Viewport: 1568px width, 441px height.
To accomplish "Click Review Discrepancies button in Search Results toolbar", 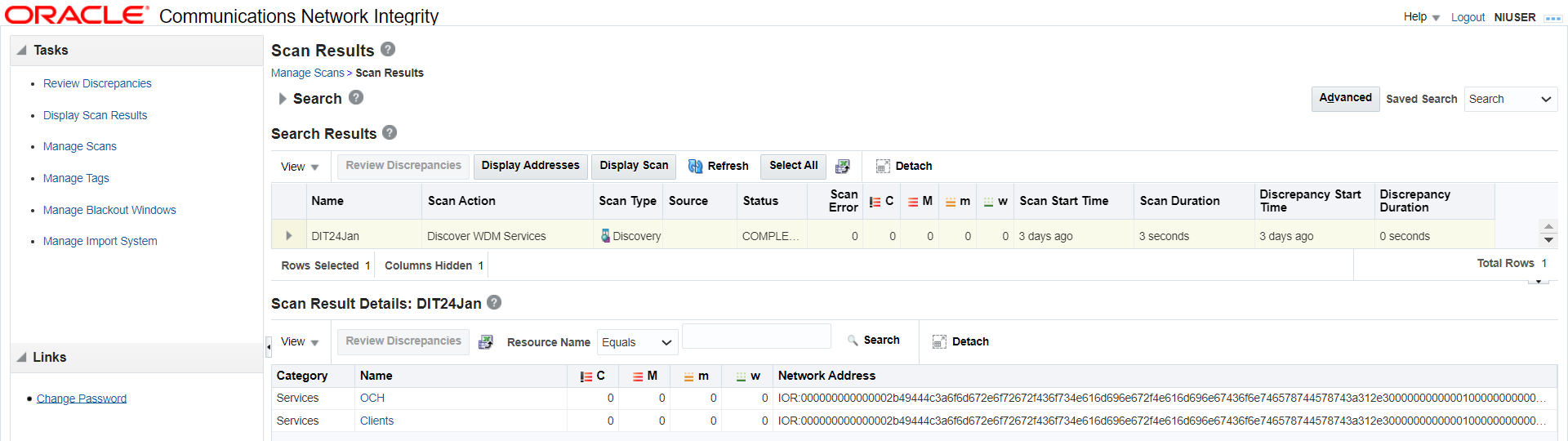I will pos(403,166).
